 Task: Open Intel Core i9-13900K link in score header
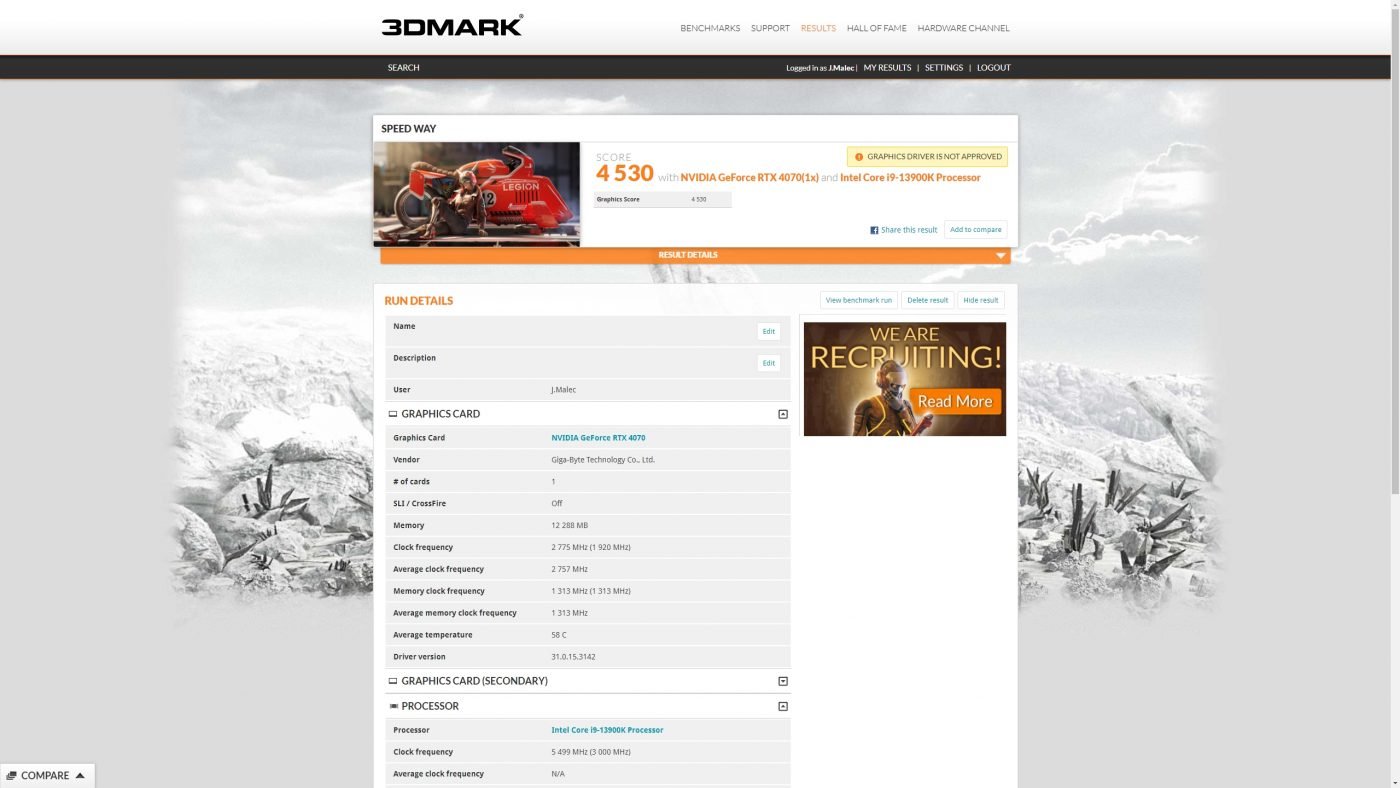910,178
